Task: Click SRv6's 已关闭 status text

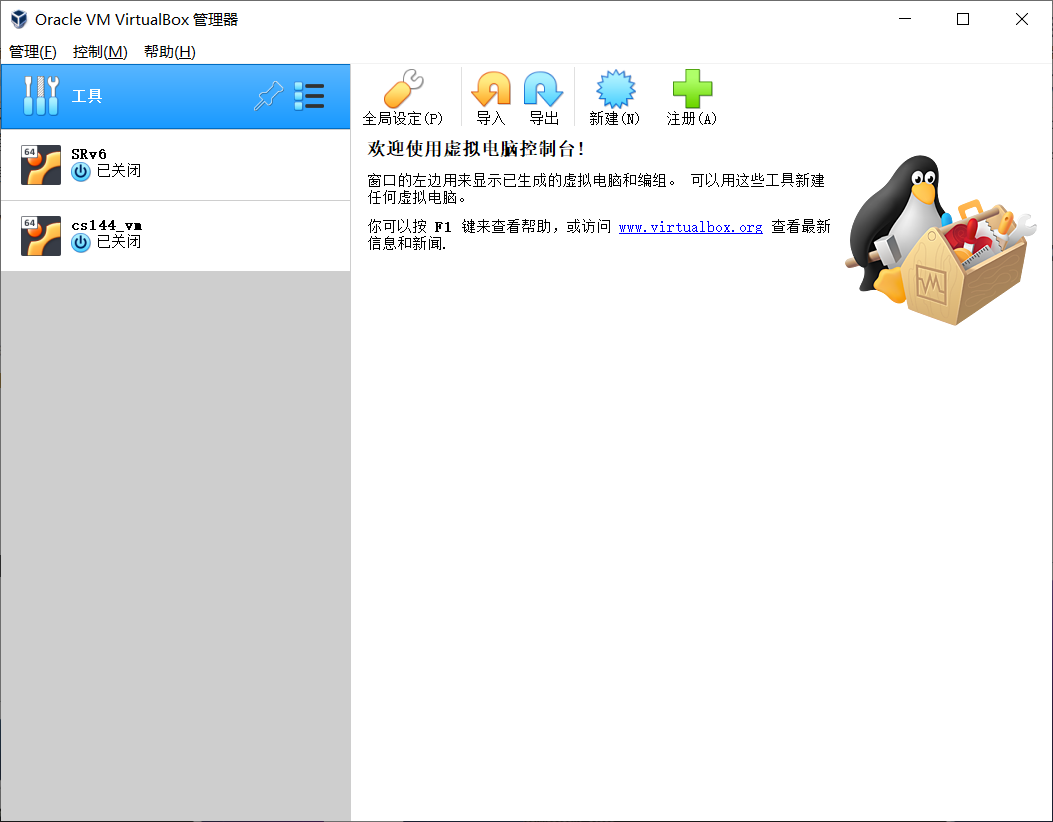Action: [119, 171]
